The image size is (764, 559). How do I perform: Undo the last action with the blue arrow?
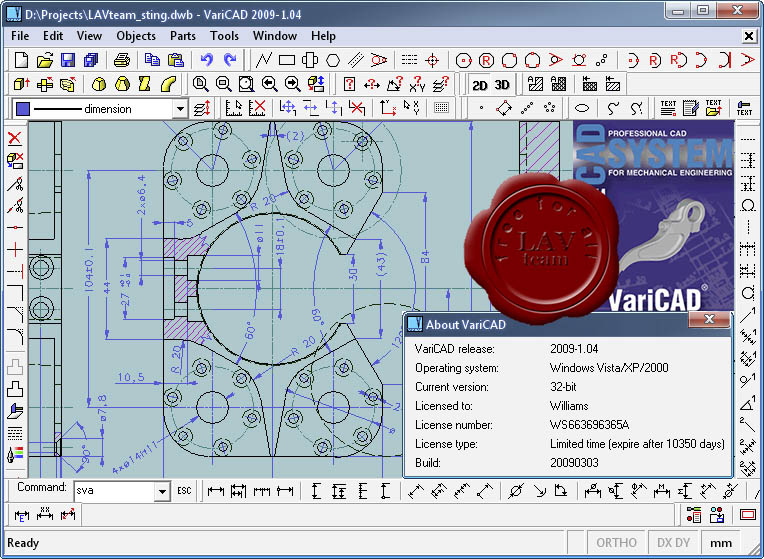coord(207,60)
